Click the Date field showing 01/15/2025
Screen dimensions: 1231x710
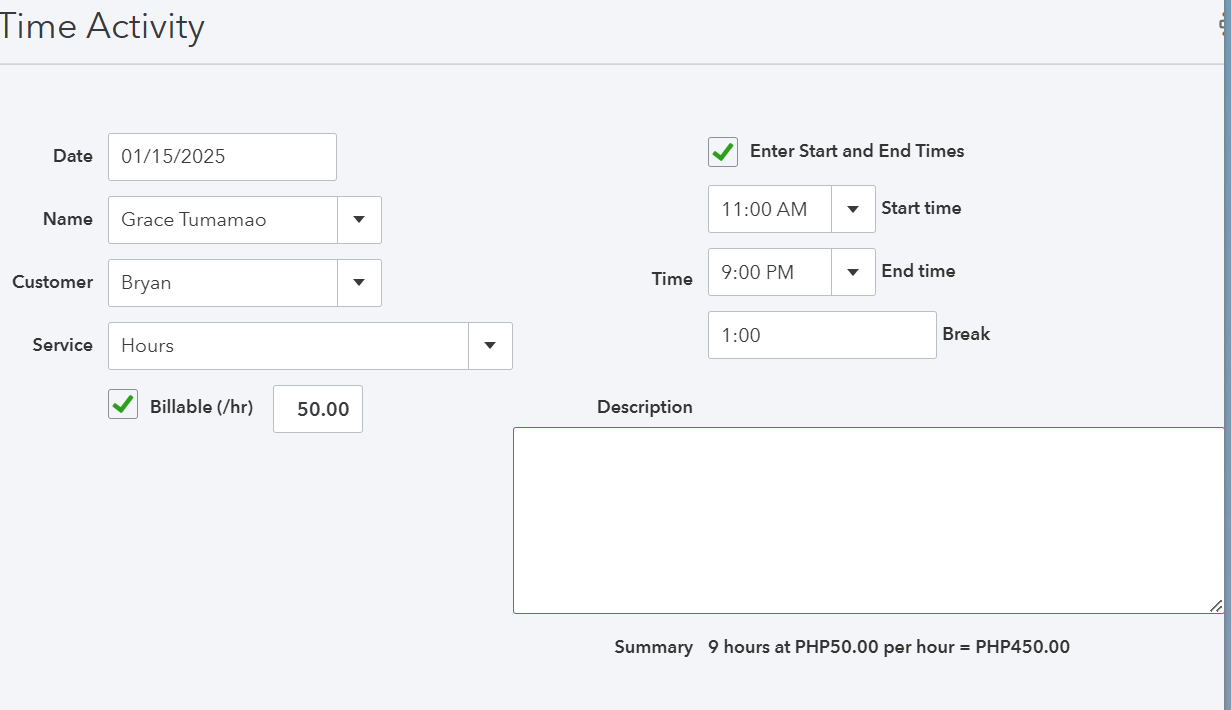pos(222,157)
